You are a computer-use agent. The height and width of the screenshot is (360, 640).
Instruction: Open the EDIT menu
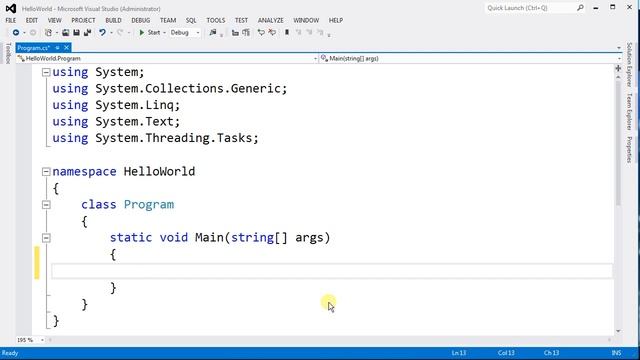pos(31,20)
